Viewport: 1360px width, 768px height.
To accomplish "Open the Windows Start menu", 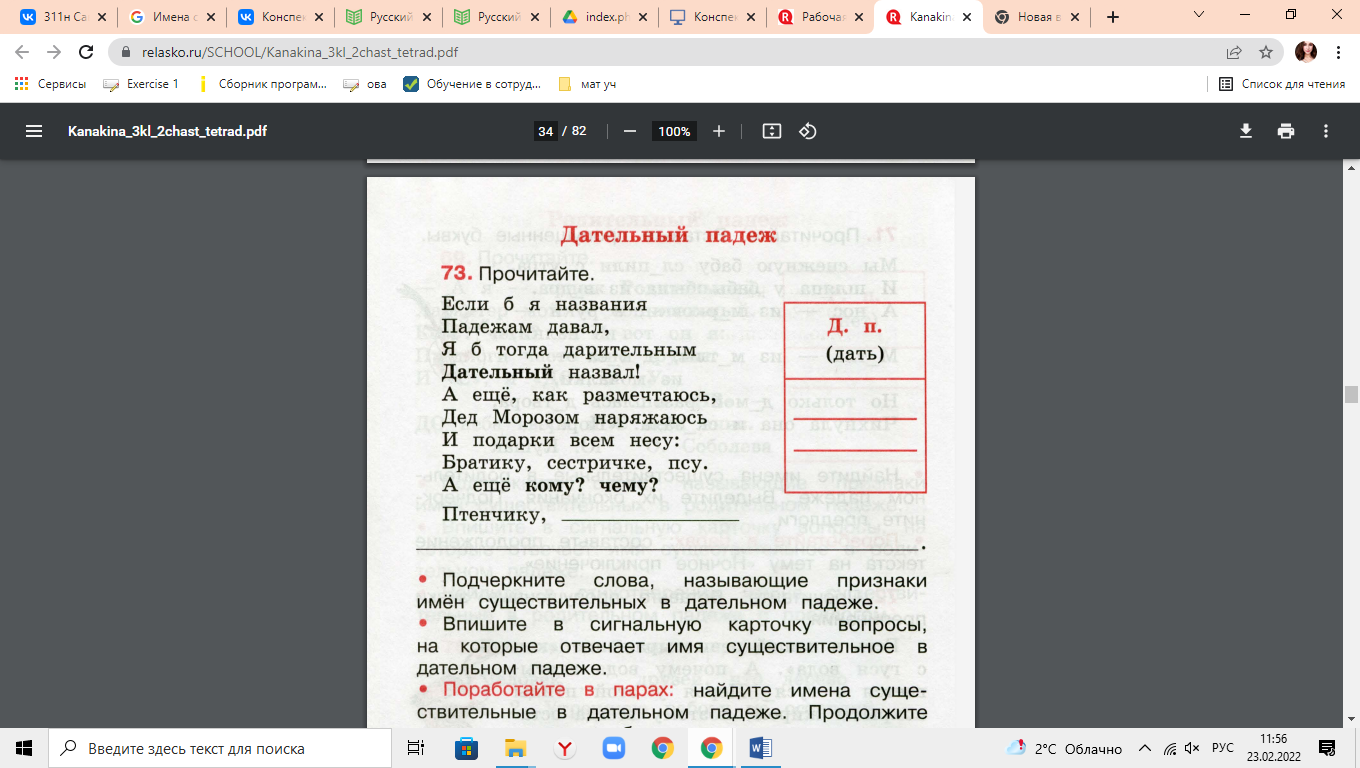I will tap(24, 748).
